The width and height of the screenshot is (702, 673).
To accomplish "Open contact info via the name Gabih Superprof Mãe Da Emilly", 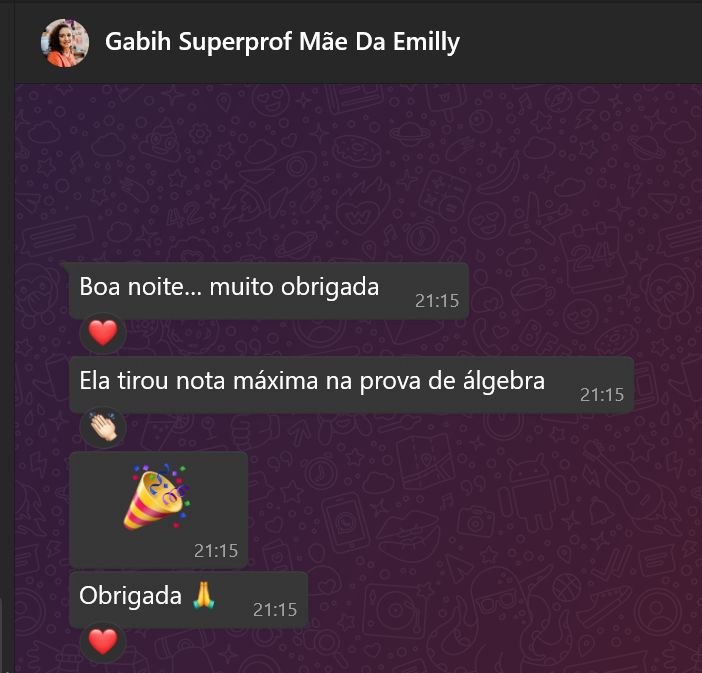I will (x=283, y=42).
